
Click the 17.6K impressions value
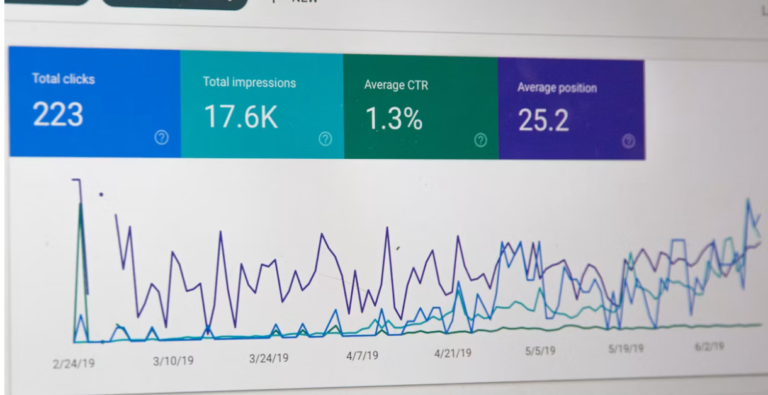pyautogui.click(x=240, y=117)
